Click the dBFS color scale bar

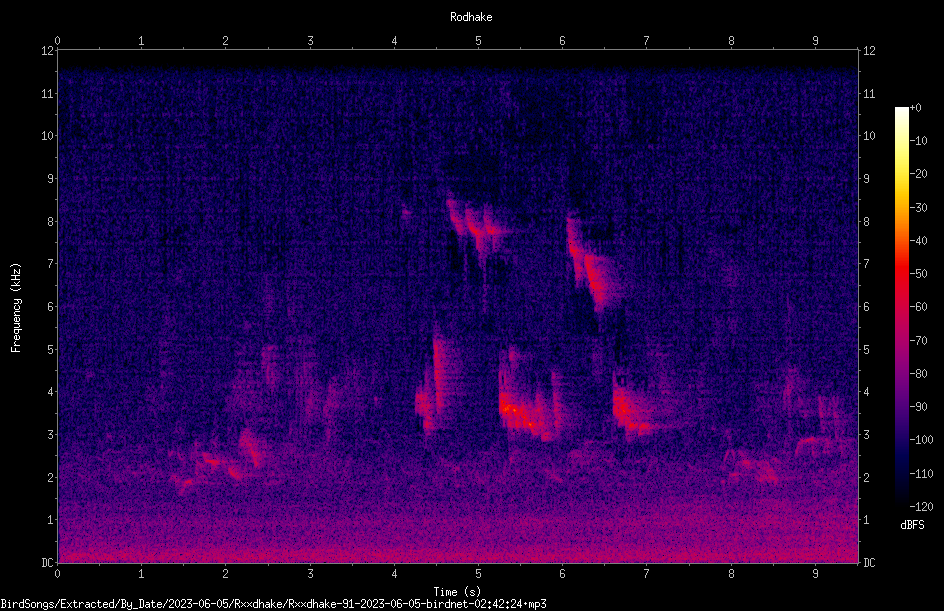[901, 306]
